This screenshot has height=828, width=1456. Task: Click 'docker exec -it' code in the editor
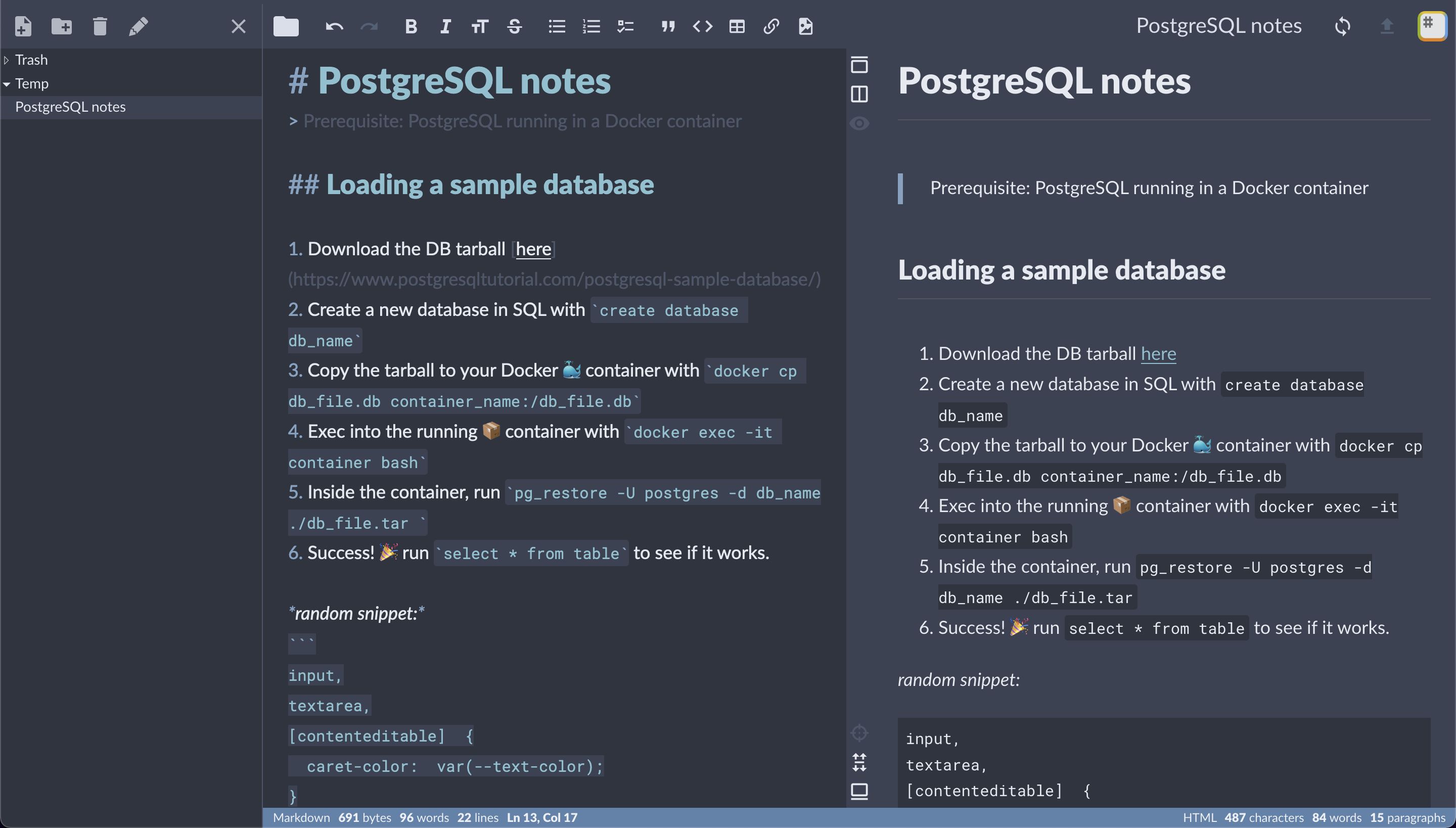(x=702, y=432)
